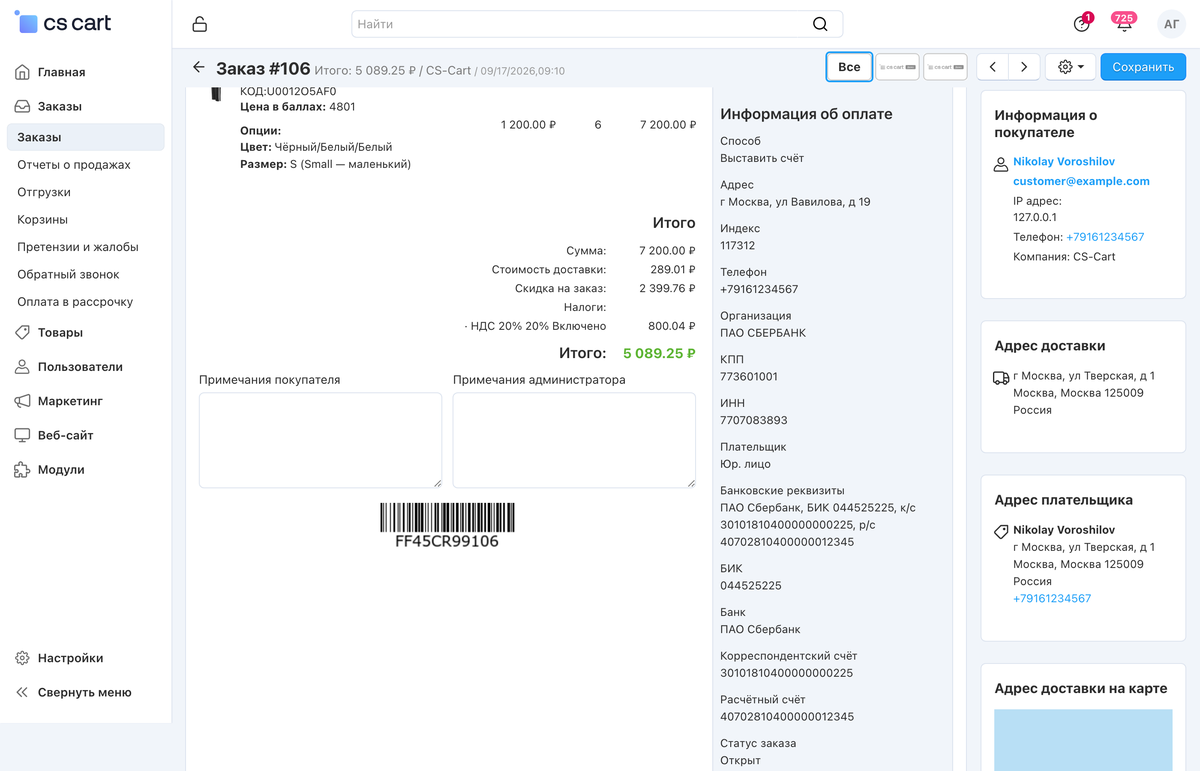Open the customer@example.com link
This screenshot has height=771, width=1200.
tap(1081, 181)
